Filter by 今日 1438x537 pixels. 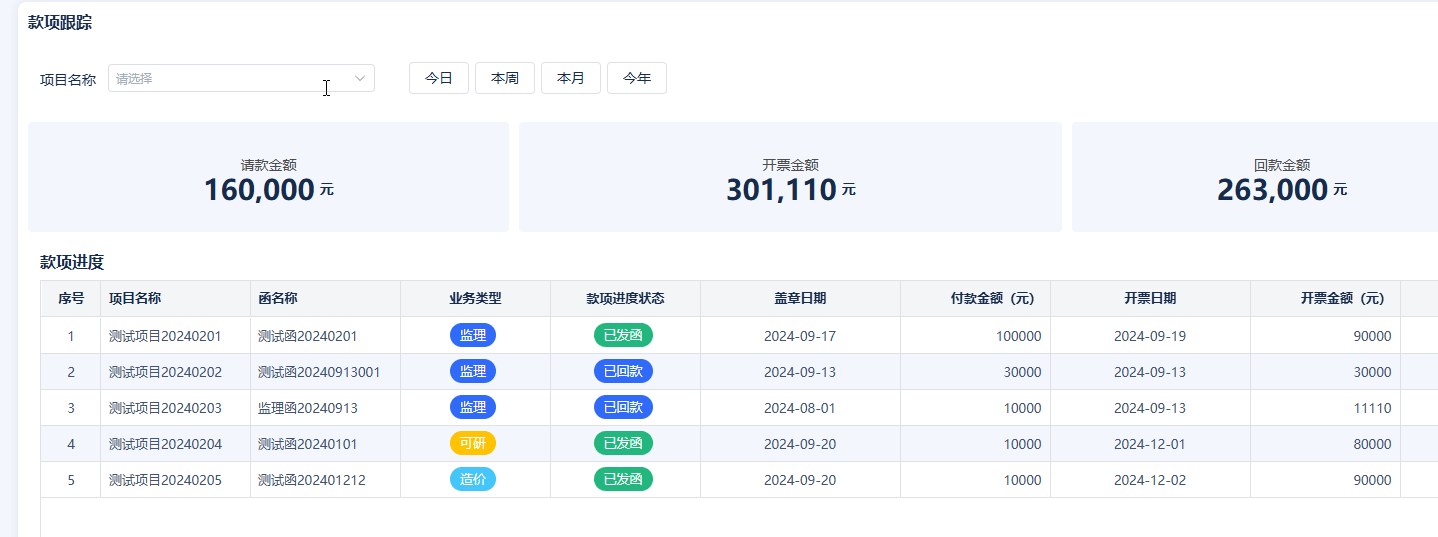tap(439, 78)
